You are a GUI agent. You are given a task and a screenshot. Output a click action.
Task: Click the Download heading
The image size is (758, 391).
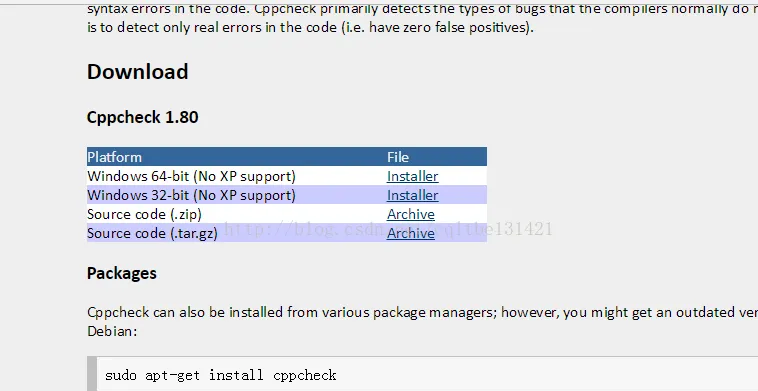pos(138,72)
